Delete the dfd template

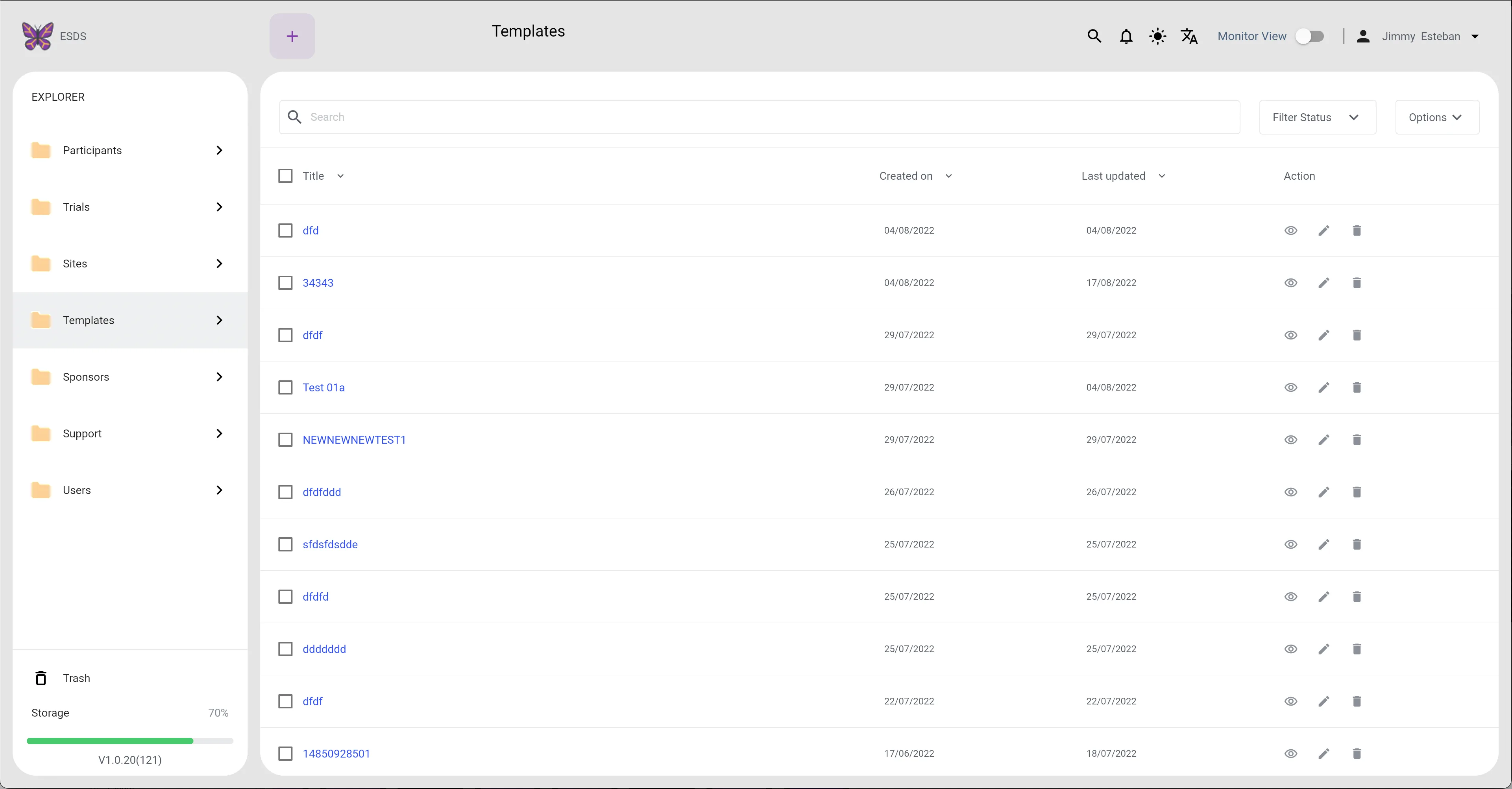(1357, 230)
